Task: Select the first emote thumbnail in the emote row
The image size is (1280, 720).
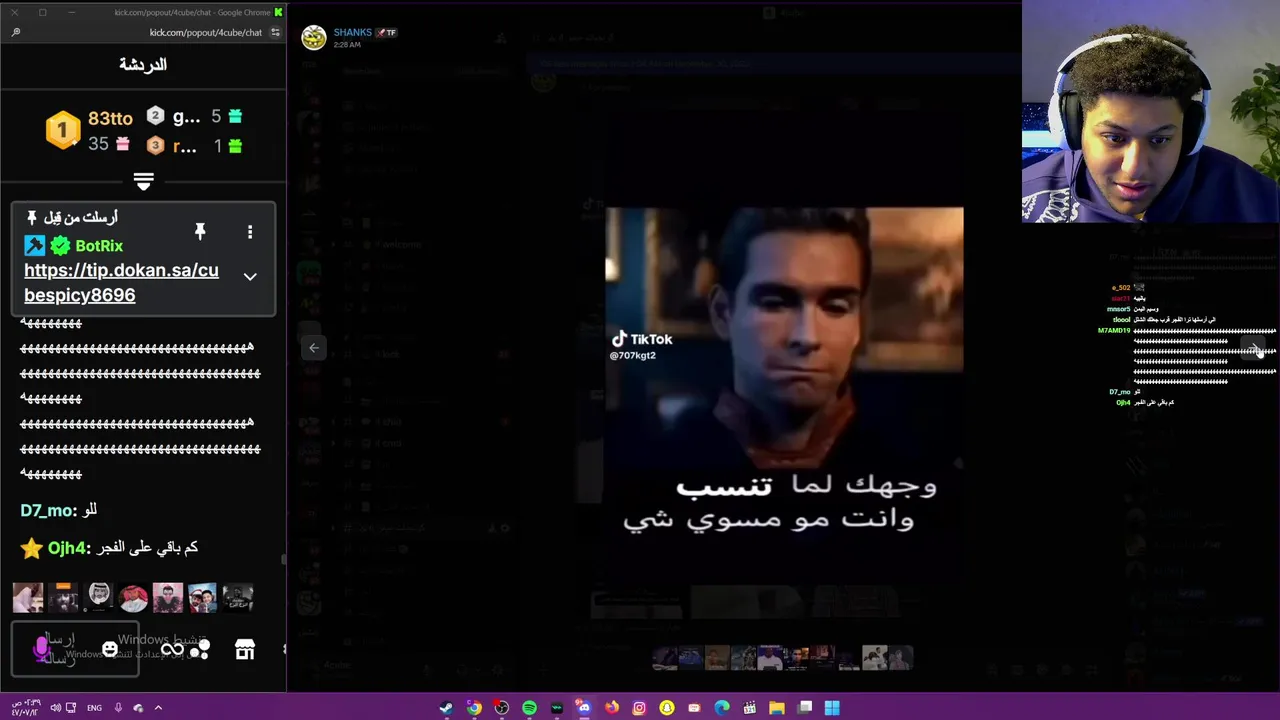Action: pos(28,598)
